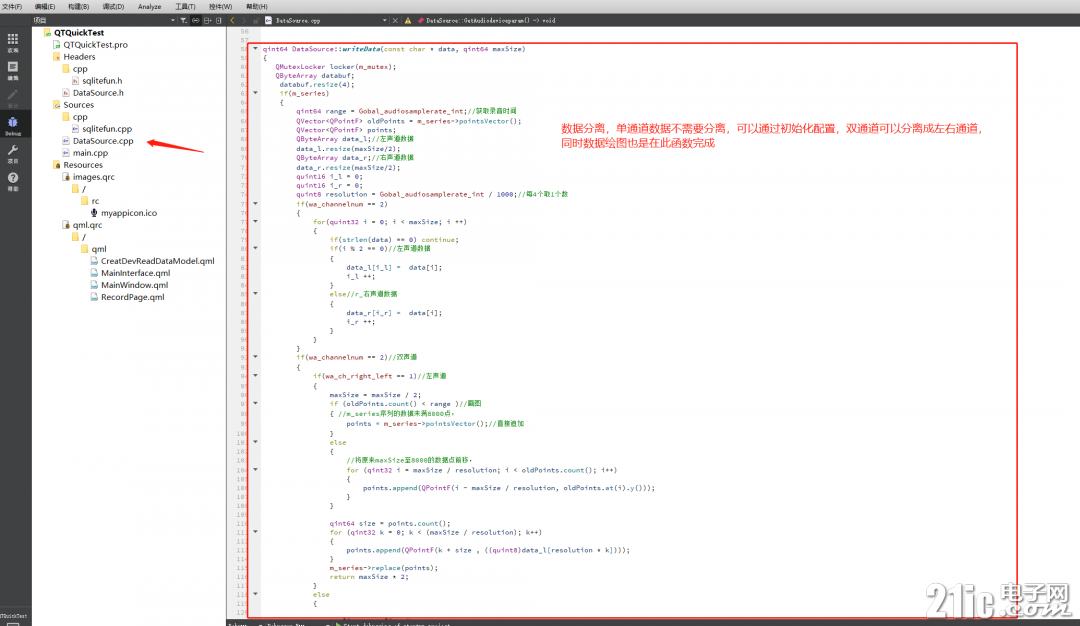The image size is (1080, 626).
Task: Select the Sources folder node
Action: (x=79, y=105)
